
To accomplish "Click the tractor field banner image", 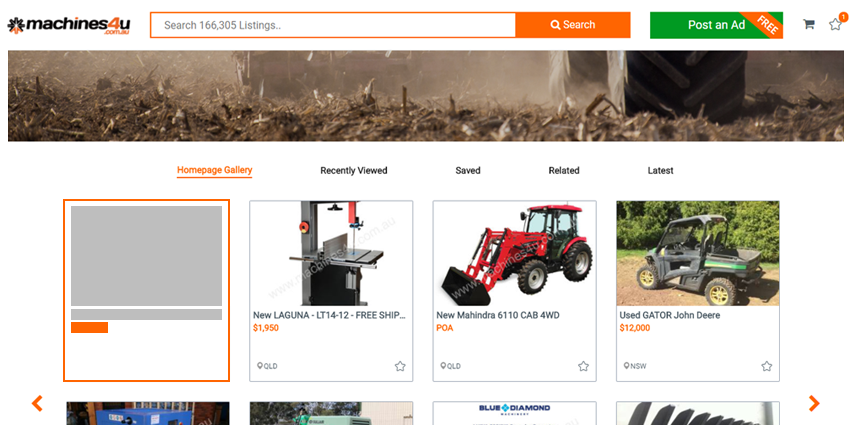I will pyautogui.click(x=426, y=96).
